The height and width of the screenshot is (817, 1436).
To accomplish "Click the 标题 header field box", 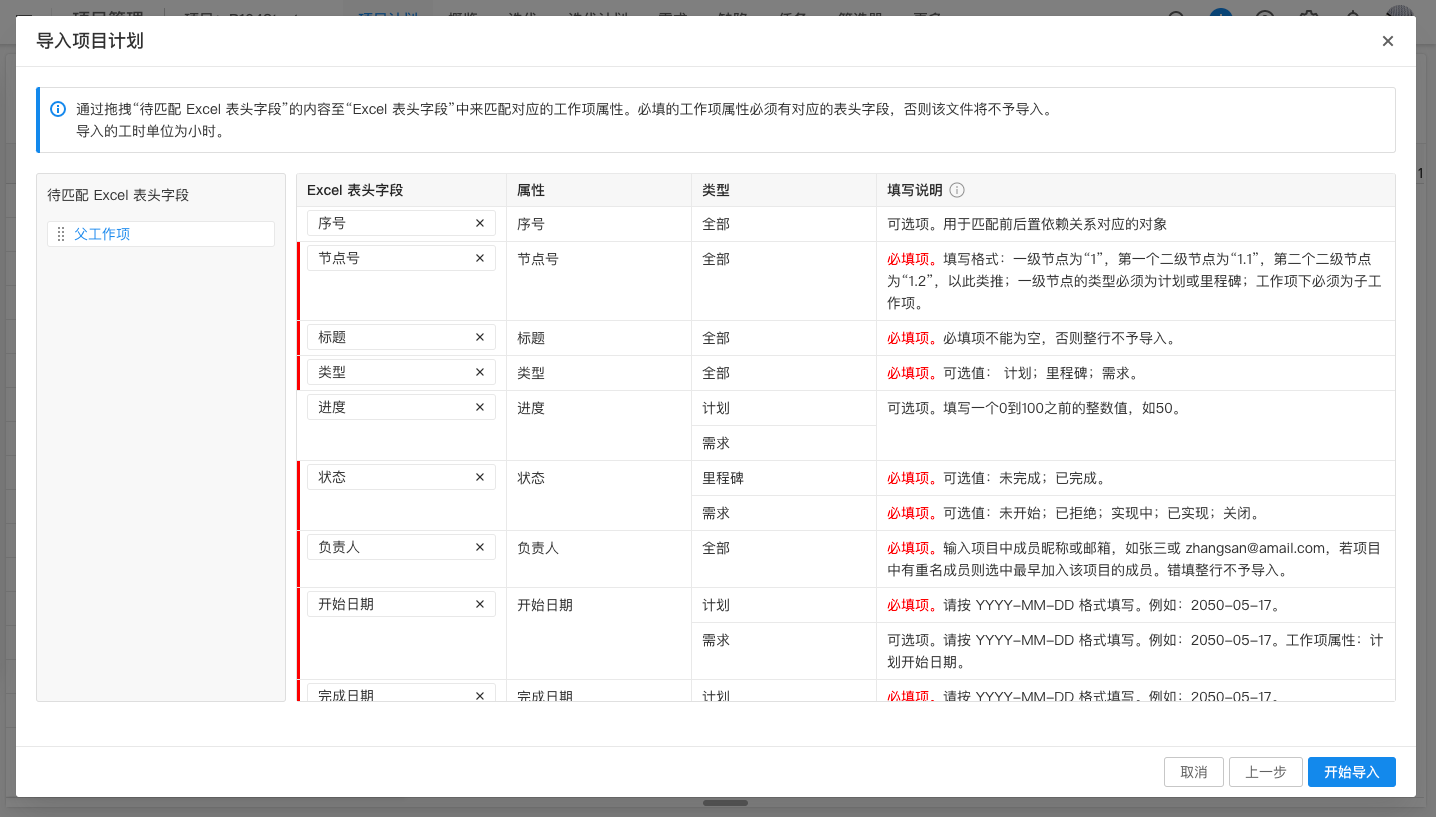I will (401, 337).
